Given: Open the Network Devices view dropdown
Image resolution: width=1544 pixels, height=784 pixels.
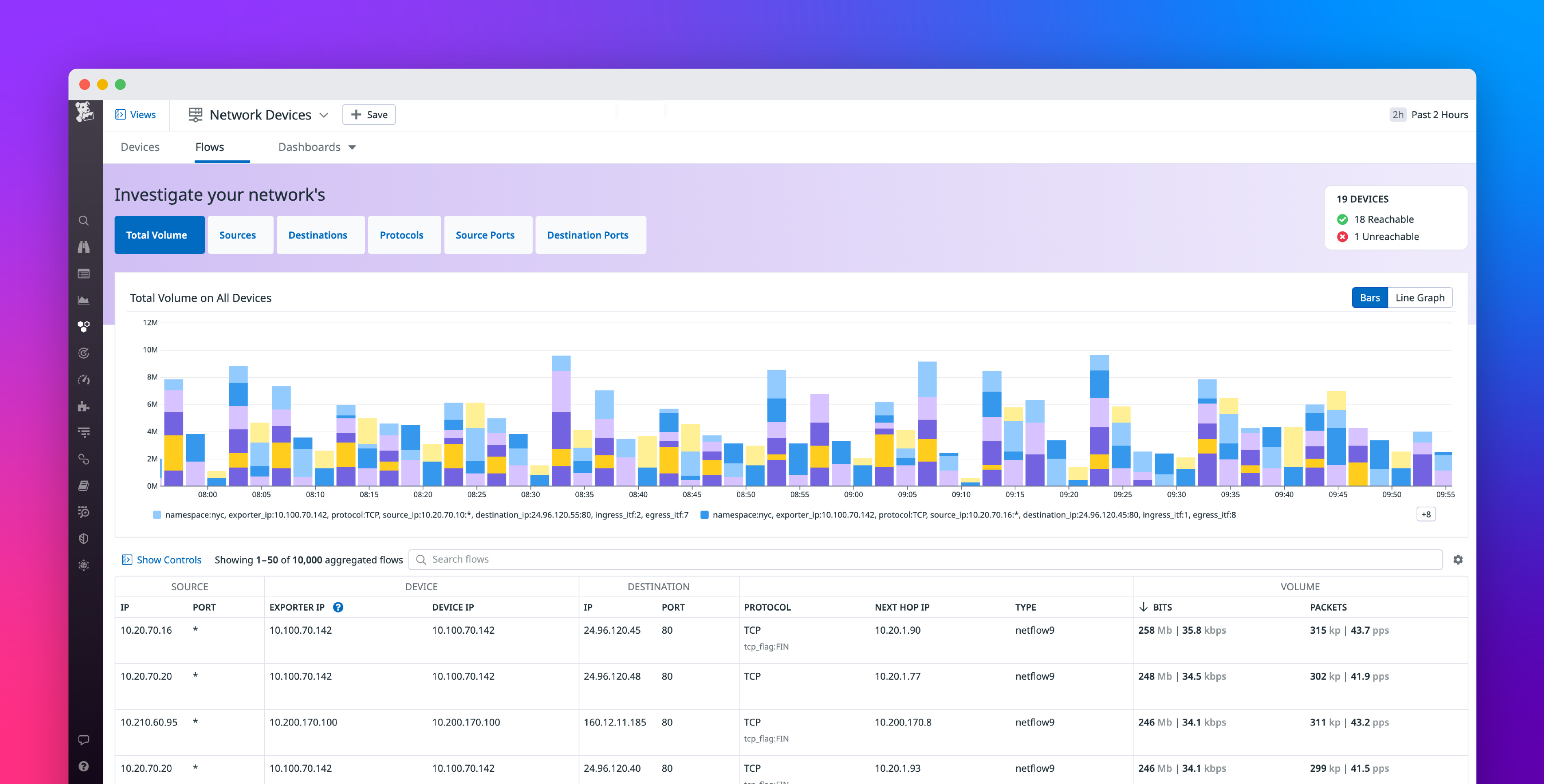Looking at the screenshot, I should click(324, 115).
